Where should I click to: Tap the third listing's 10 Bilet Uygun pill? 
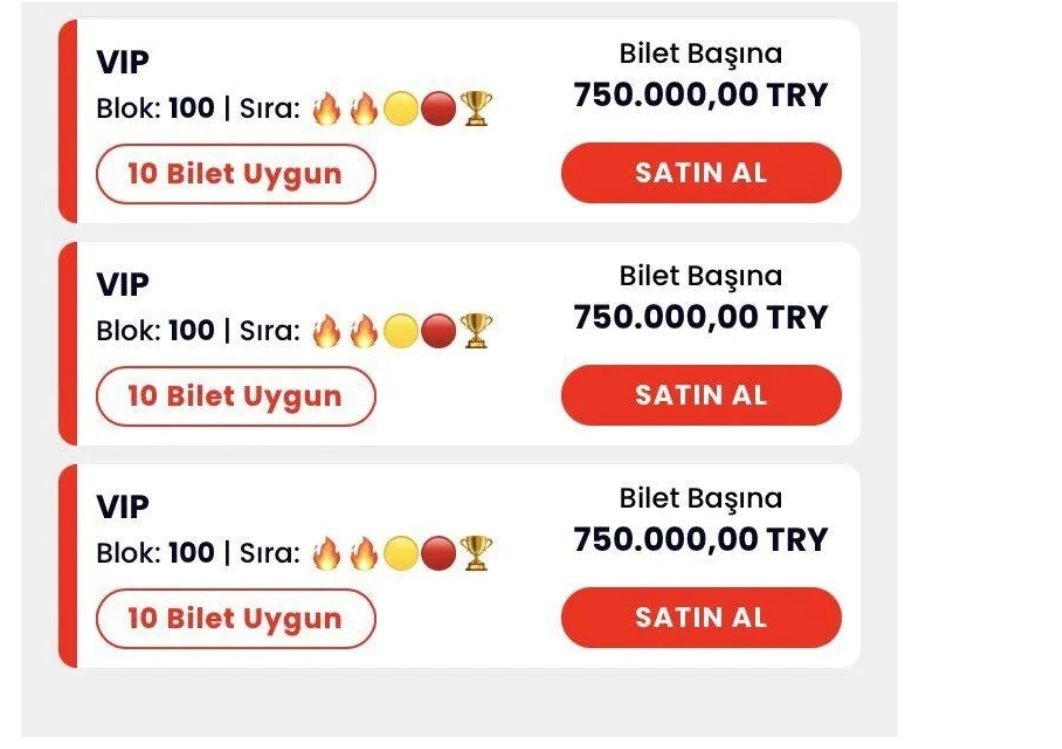pyautogui.click(x=235, y=619)
